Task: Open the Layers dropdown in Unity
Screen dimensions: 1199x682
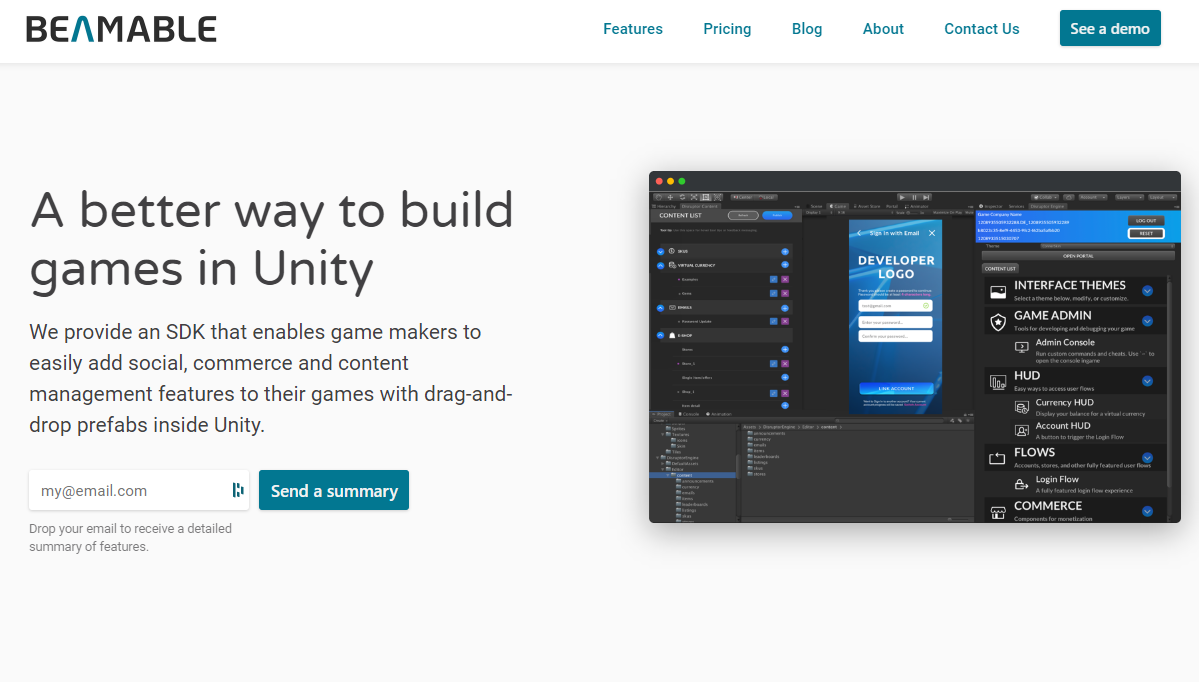Action: [1129, 197]
